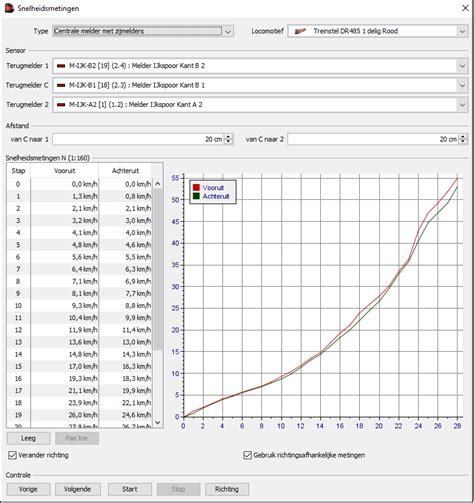The height and width of the screenshot is (503, 474).
Task: Click the red locomotive icon in Locomotief field
Action: tap(300, 31)
